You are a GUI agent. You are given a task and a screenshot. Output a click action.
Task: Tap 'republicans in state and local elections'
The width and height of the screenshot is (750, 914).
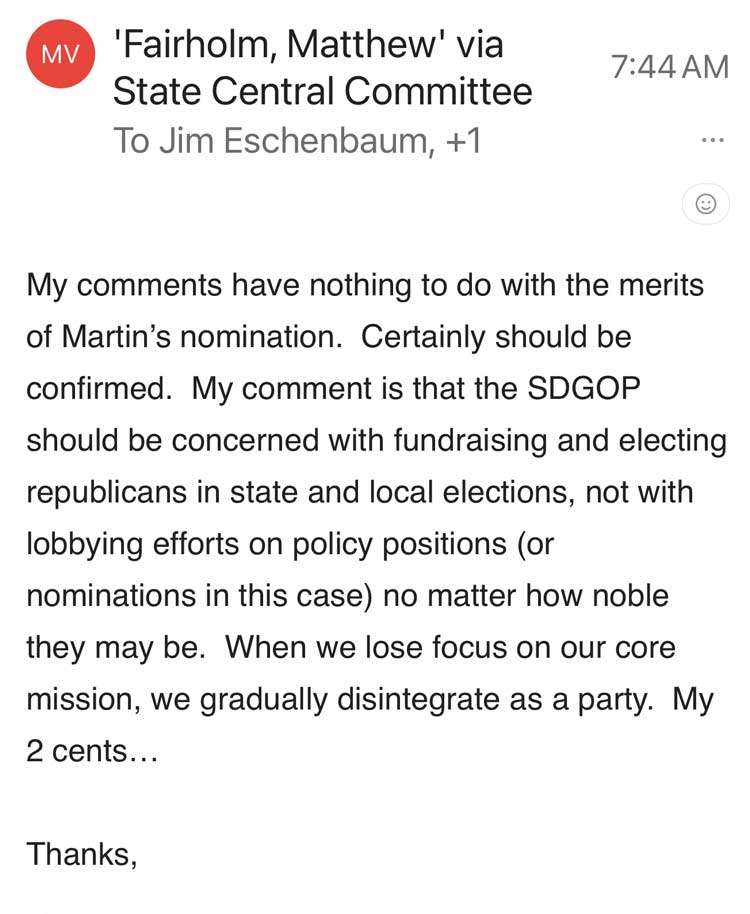(x=297, y=493)
